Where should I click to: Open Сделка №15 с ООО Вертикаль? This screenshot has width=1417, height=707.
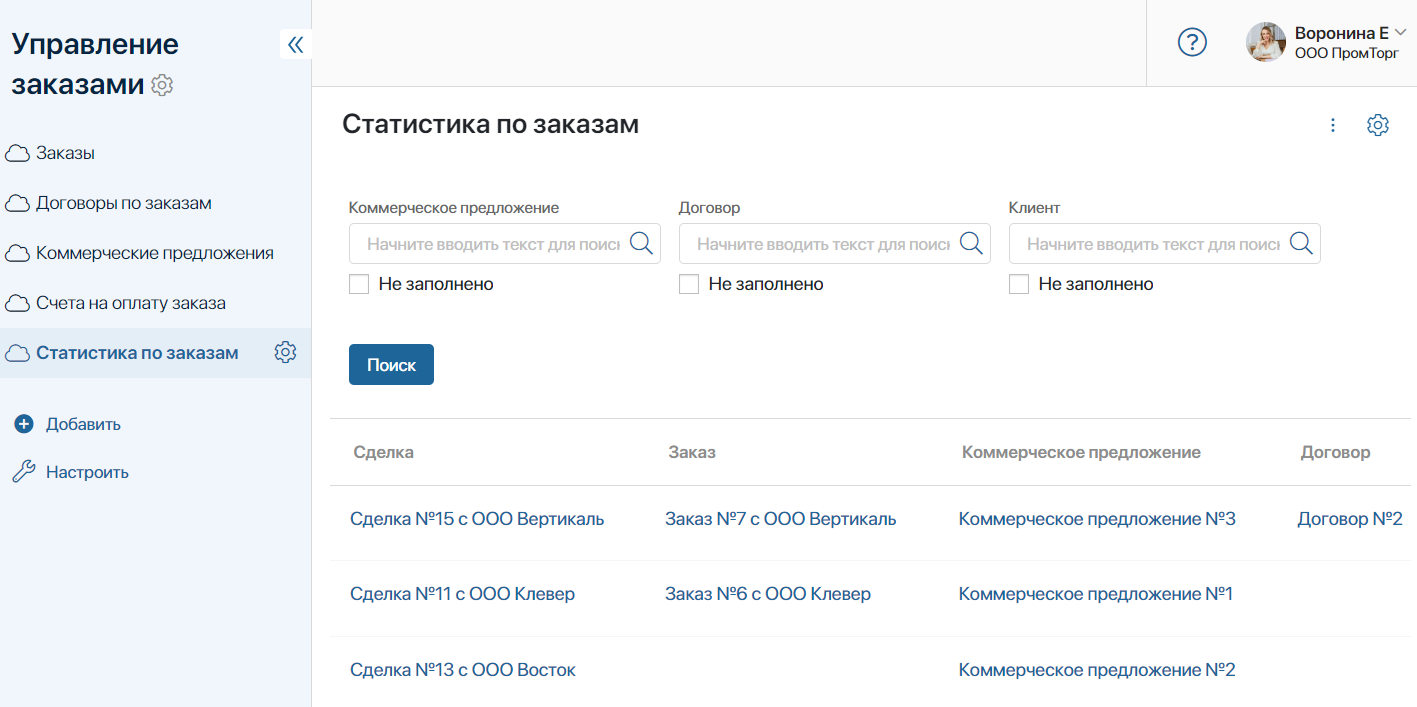477,519
